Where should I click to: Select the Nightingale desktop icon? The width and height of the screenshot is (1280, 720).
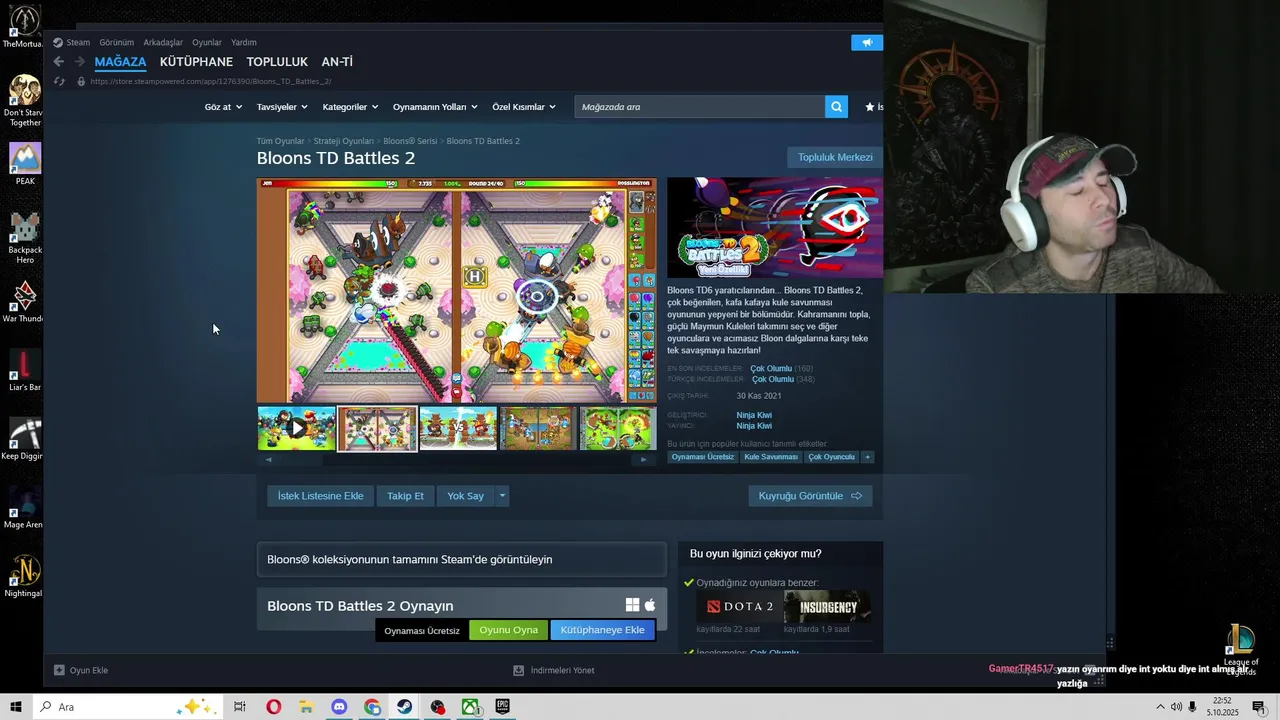click(24, 576)
